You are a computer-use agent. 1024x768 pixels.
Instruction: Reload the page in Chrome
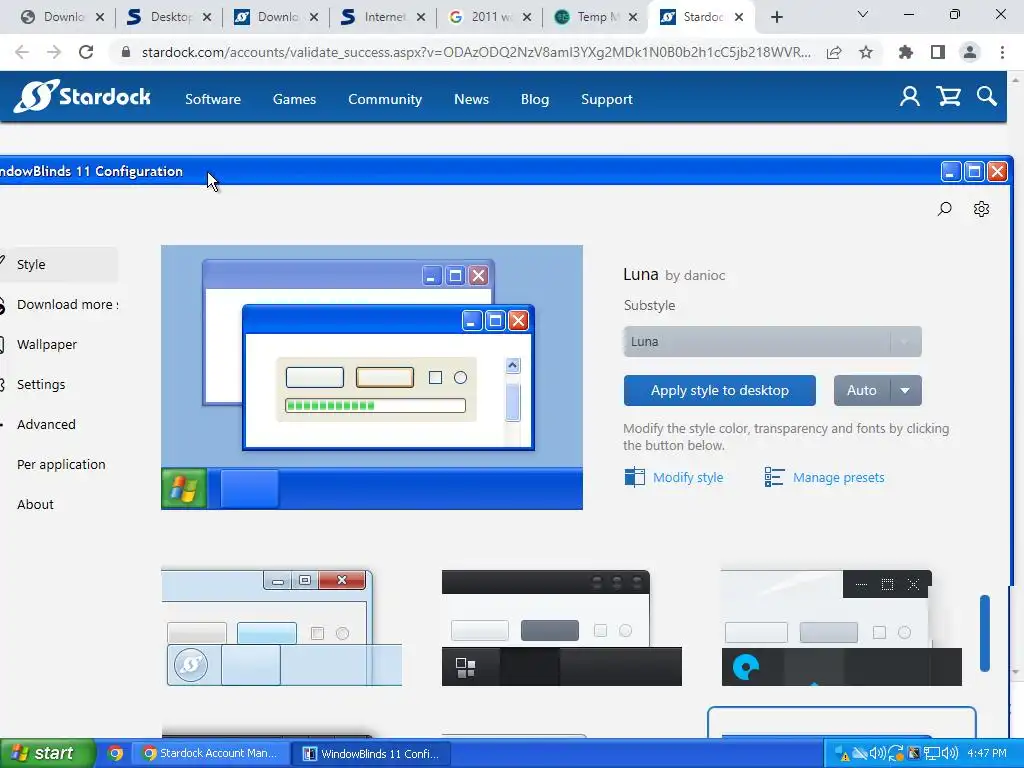86,52
